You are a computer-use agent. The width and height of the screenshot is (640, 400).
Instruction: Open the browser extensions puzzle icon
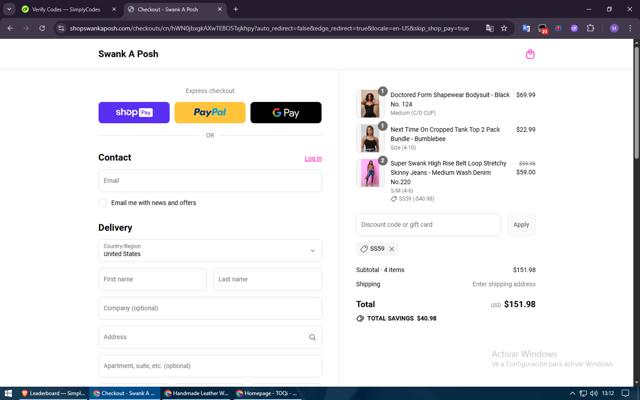click(x=590, y=28)
